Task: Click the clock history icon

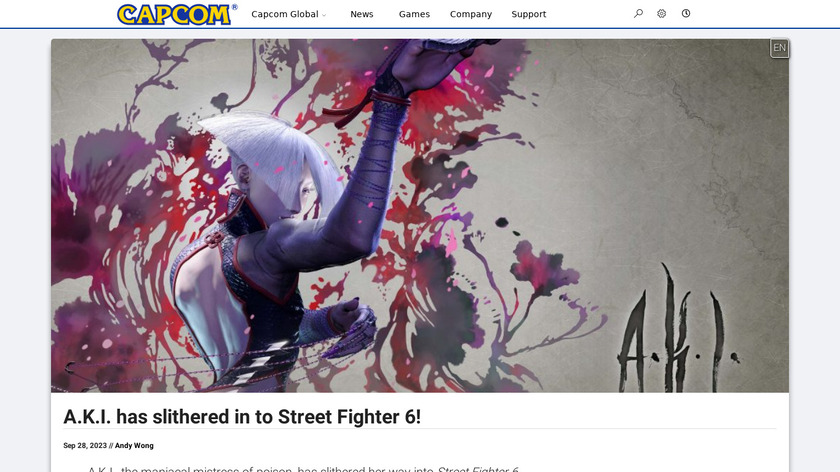Action: 686,13
